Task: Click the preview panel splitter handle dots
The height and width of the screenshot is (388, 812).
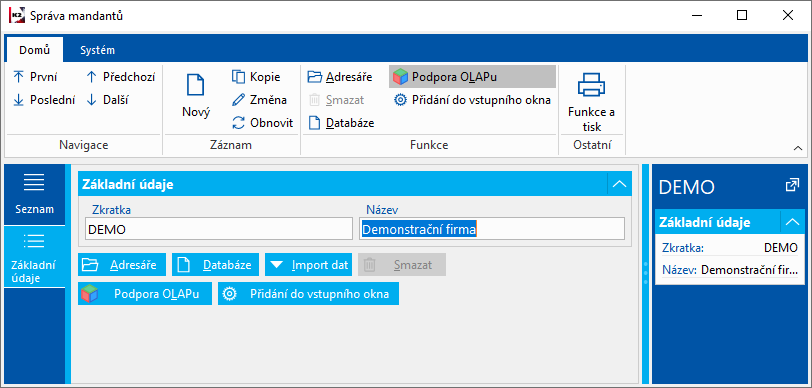Action: pos(645,272)
